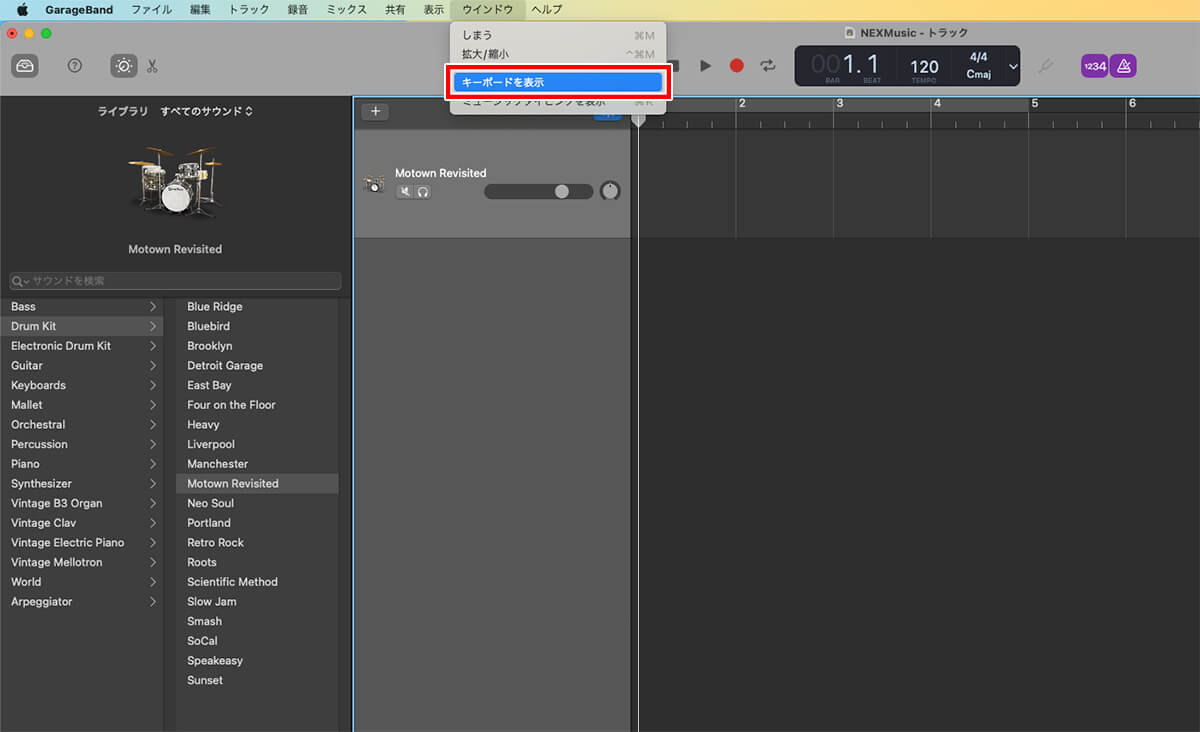This screenshot has height=732, width=1200.
Task: Select the Vintage B3 Organ category
Action: [82, 503]
